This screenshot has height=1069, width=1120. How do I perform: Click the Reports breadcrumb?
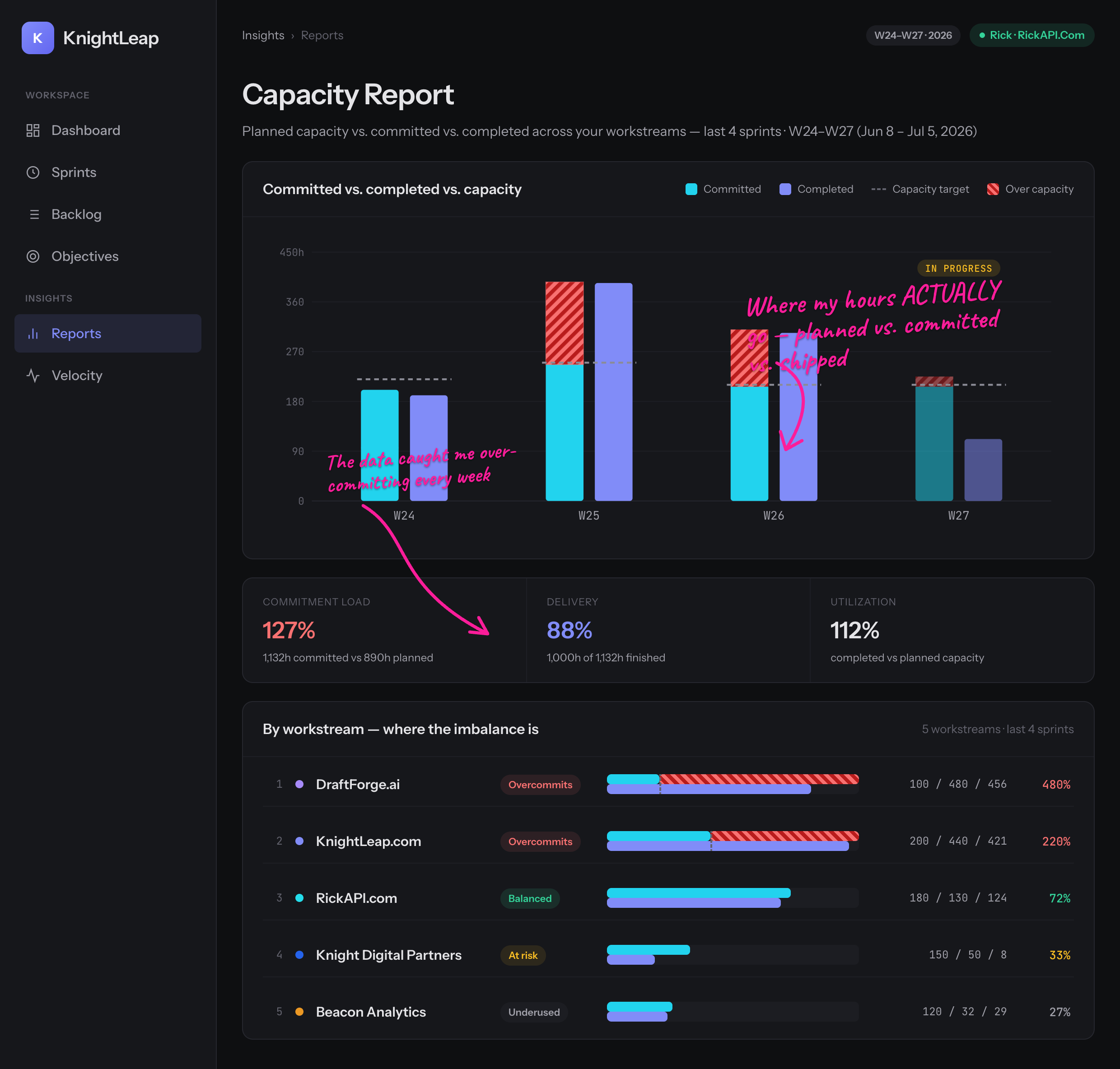pyautogui.click(x=322, y=35)
